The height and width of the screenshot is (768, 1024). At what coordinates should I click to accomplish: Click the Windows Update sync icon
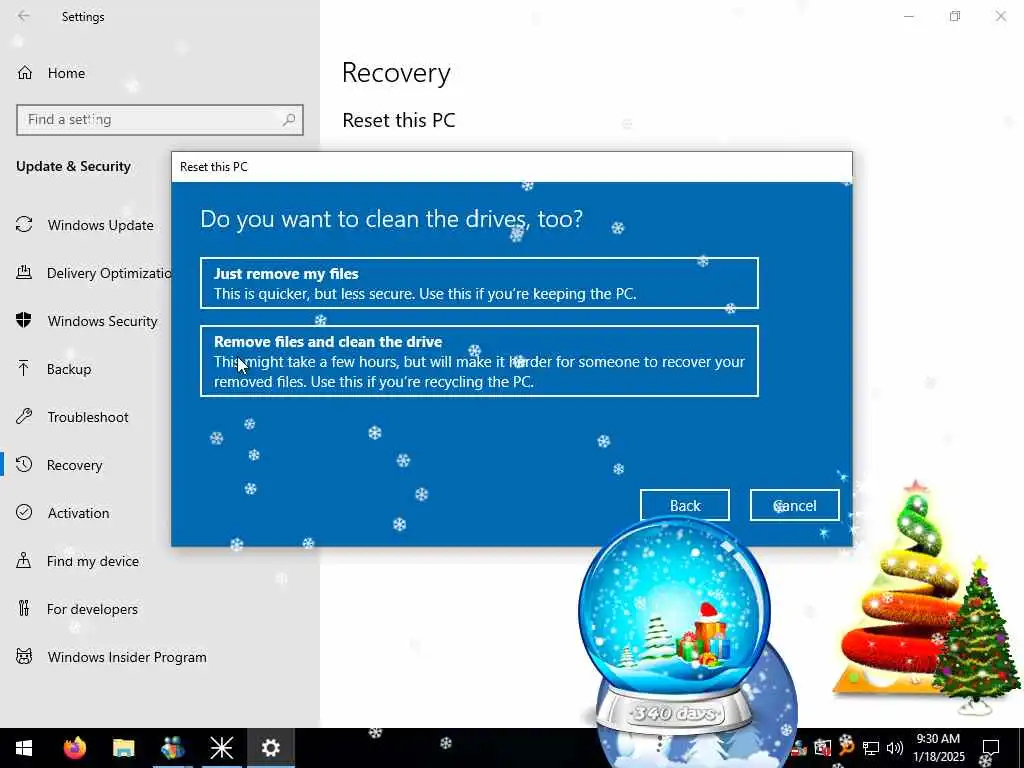click(x=24, y=225)
